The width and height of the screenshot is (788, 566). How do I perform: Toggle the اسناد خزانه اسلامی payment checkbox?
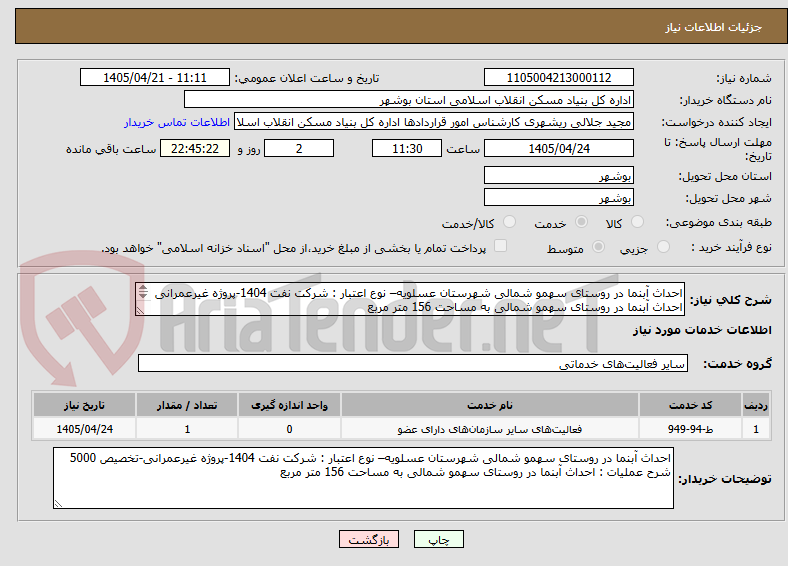tap(501, 246)
